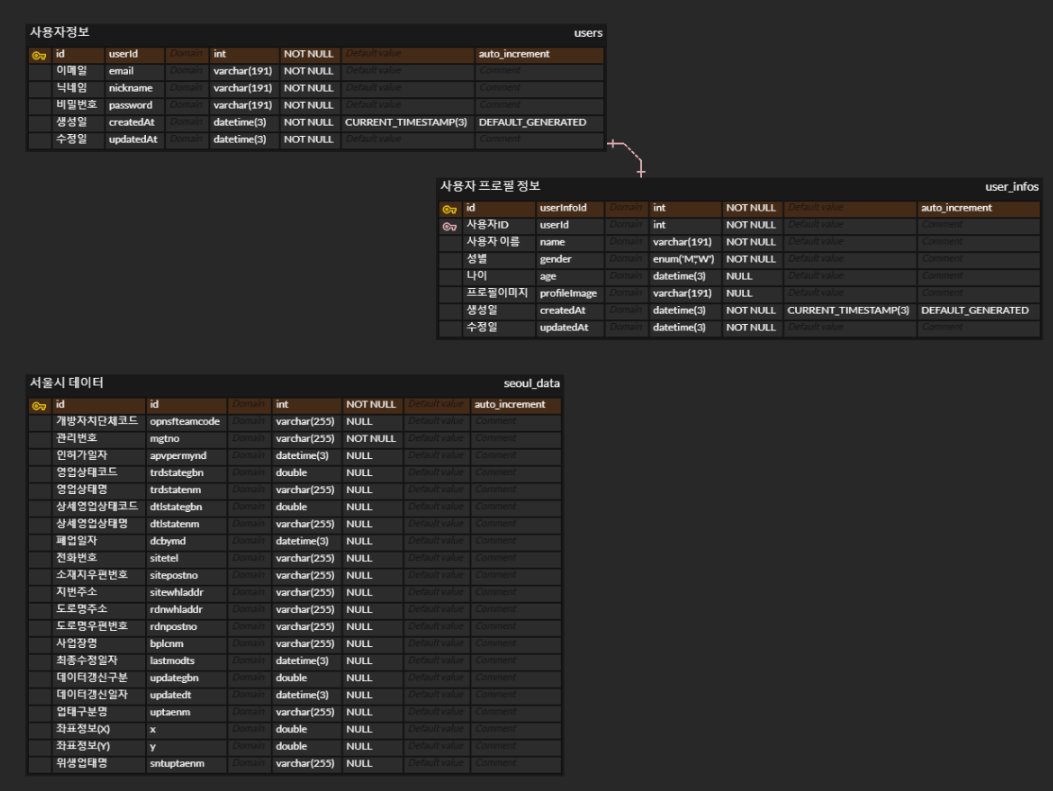Click the mgtno column name cell
Image resolution: width=1053 pixels, height=791 pixels.
[x=186, y=438]
